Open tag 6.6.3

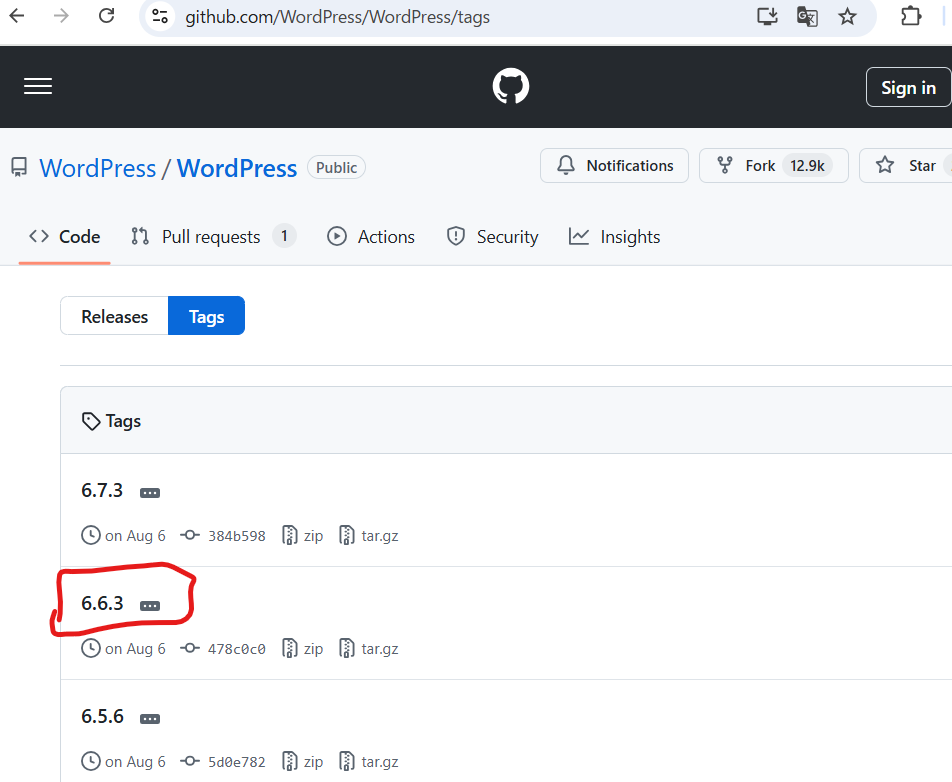[102, 603]
